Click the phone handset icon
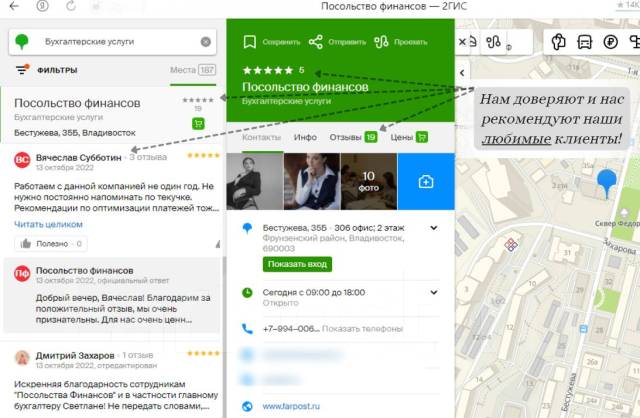640x418 pixels. click(x=247, y=329)
